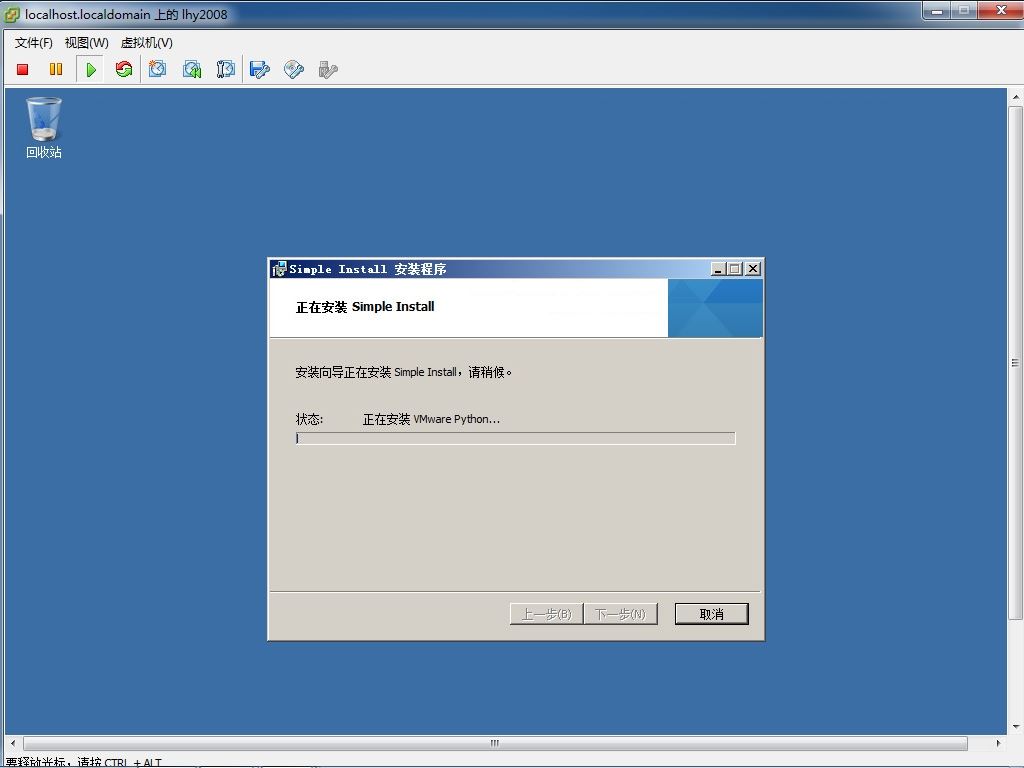Open the 文件(F) menu

click(33, 42)
